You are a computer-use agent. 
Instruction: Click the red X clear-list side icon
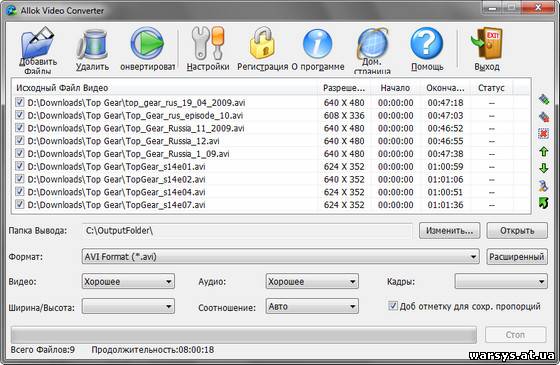pyautogui.click(x=544, y=134)
